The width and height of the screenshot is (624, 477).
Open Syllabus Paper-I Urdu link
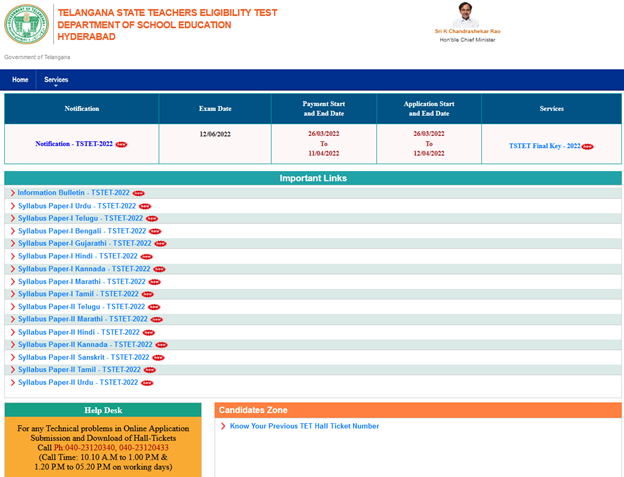77,206
